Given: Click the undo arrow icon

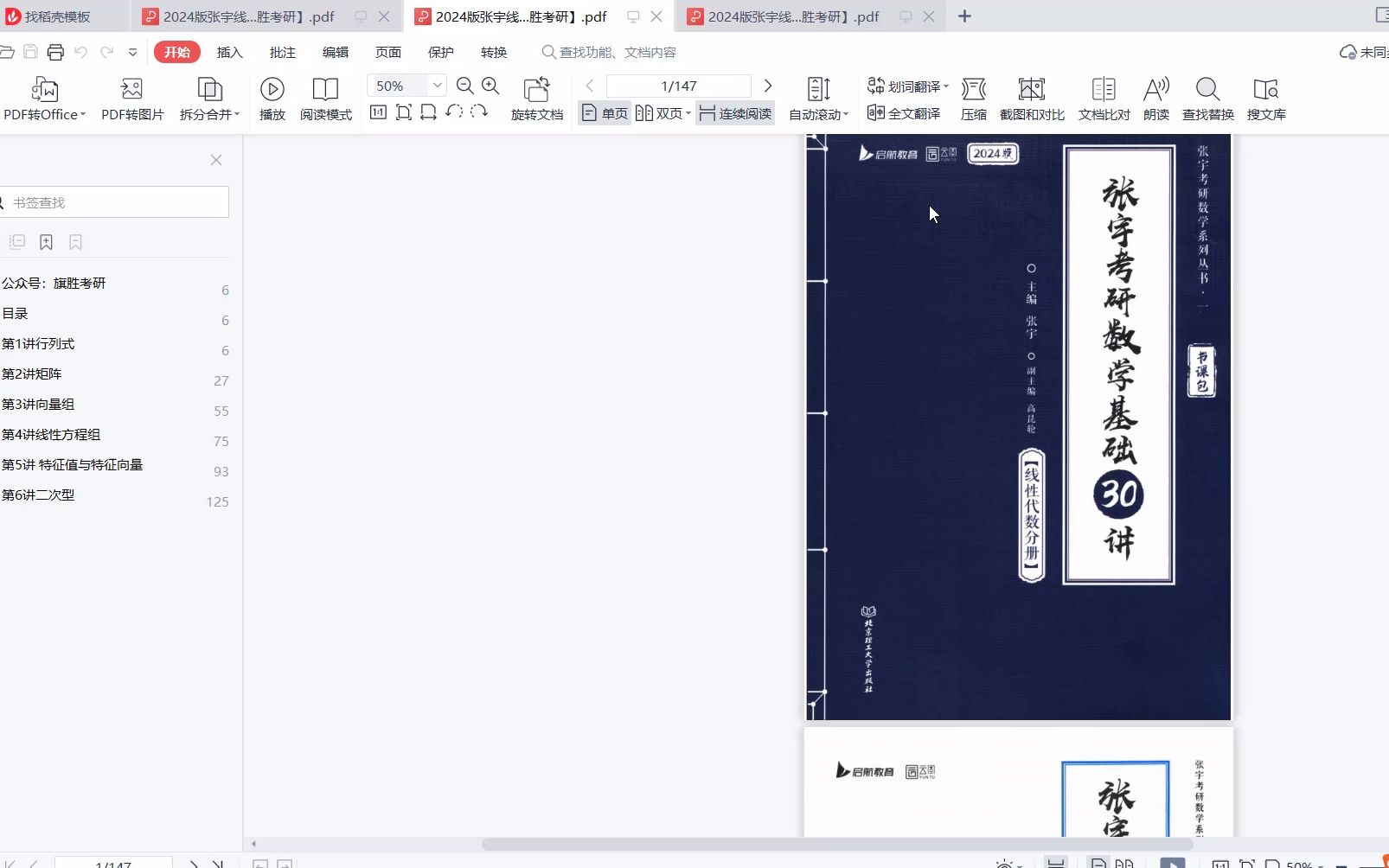Looking at the screenshot, I should pyautogui.click(x=80, y=52).
